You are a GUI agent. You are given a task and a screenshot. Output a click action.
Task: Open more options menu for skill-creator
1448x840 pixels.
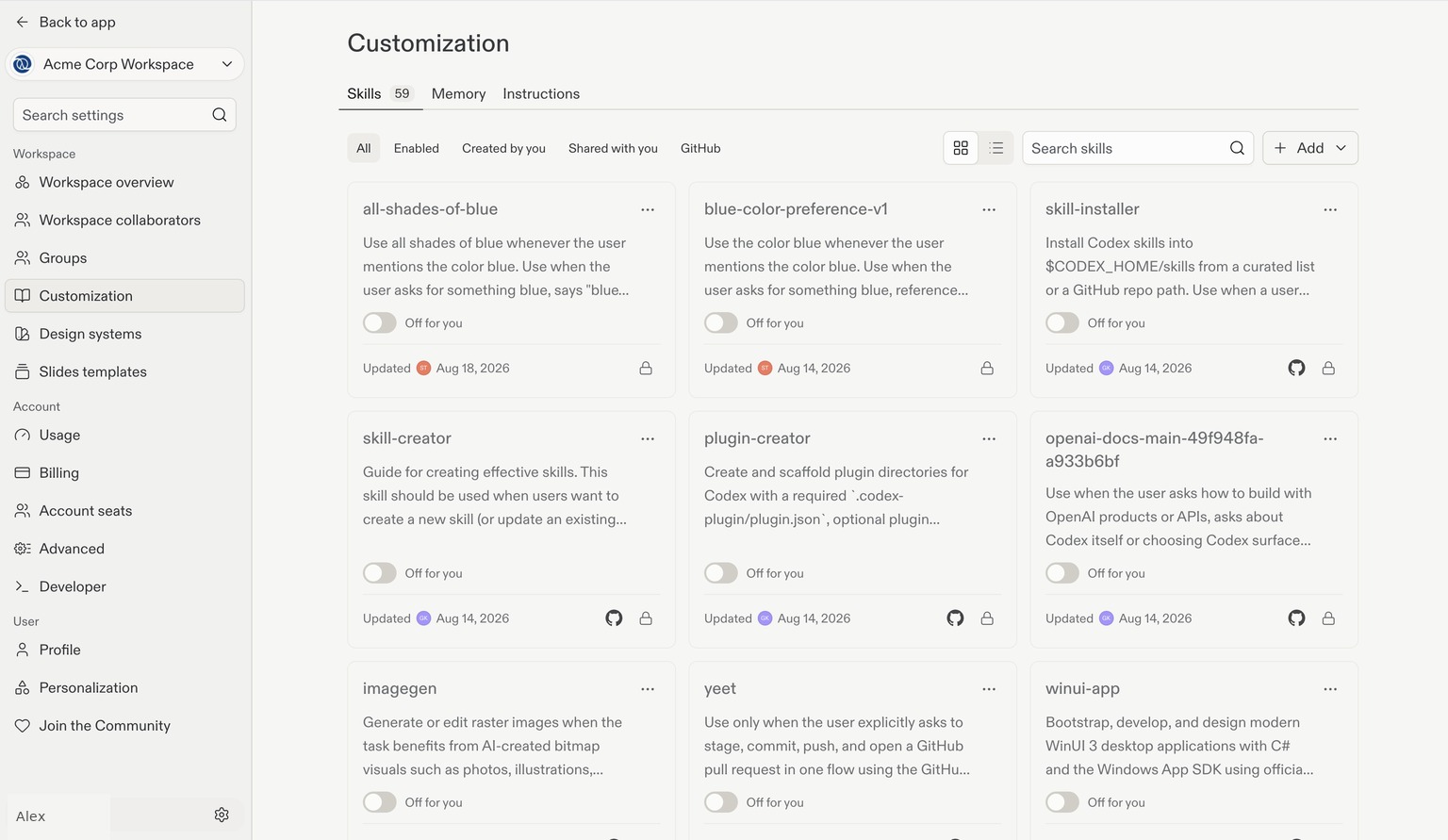pyautogui.click(x=648, y=438)
